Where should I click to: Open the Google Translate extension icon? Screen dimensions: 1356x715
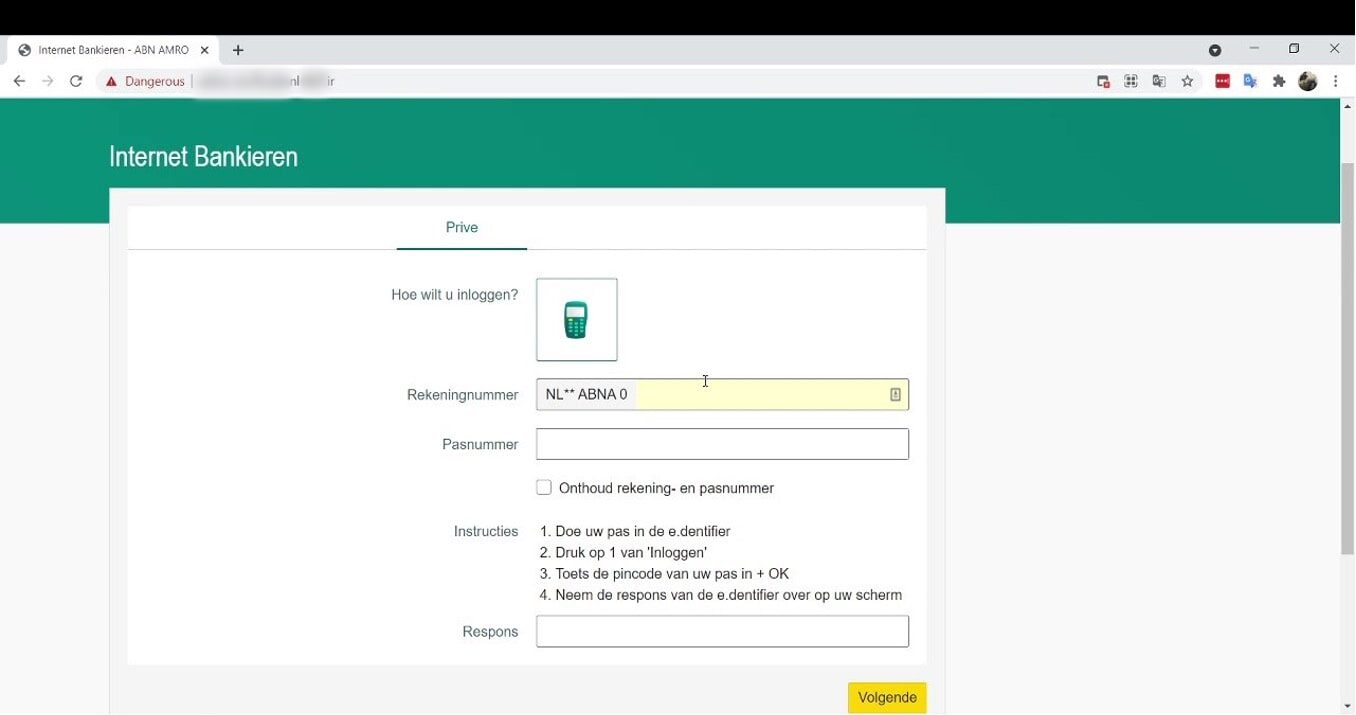pos(1250,82)
